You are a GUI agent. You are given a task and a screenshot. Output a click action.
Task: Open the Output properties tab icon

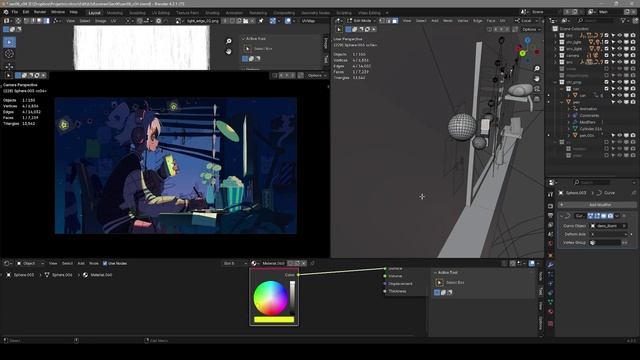(x=550, y=216)
